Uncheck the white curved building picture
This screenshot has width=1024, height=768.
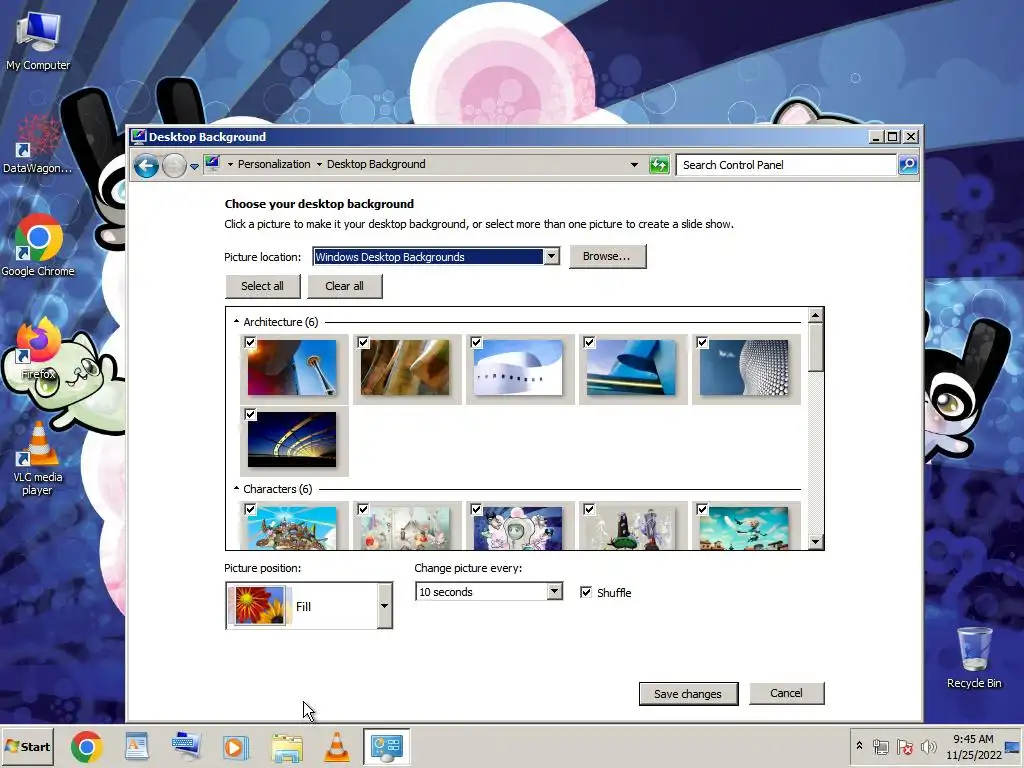(x=476, y=342)
